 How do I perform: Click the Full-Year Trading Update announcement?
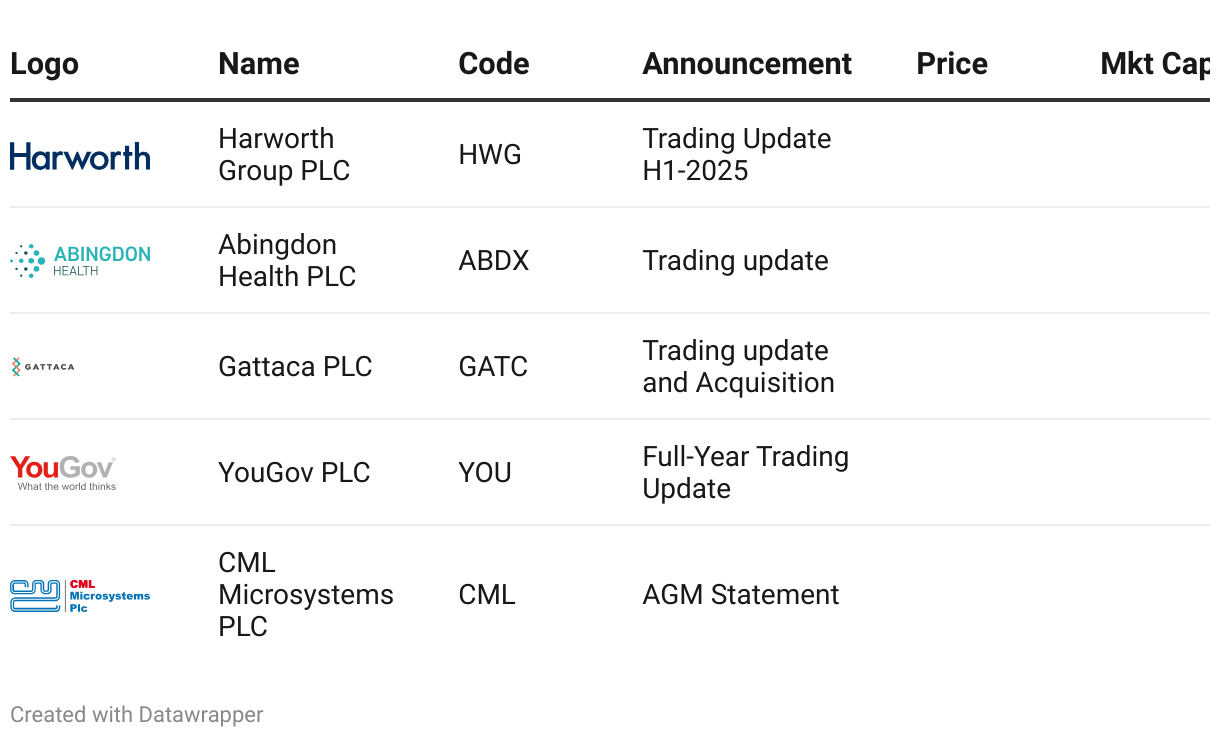(745, 473)
